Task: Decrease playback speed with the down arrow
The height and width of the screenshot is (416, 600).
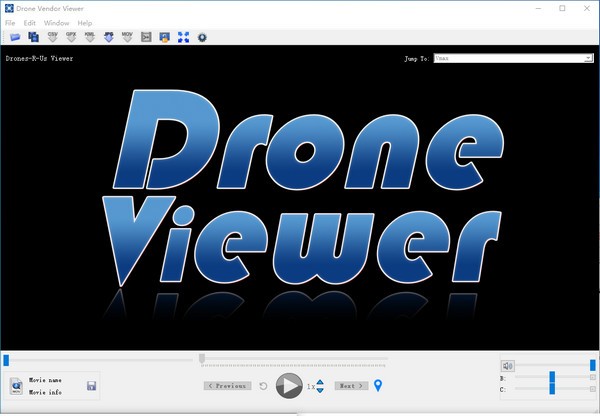Action: (320, 390)
